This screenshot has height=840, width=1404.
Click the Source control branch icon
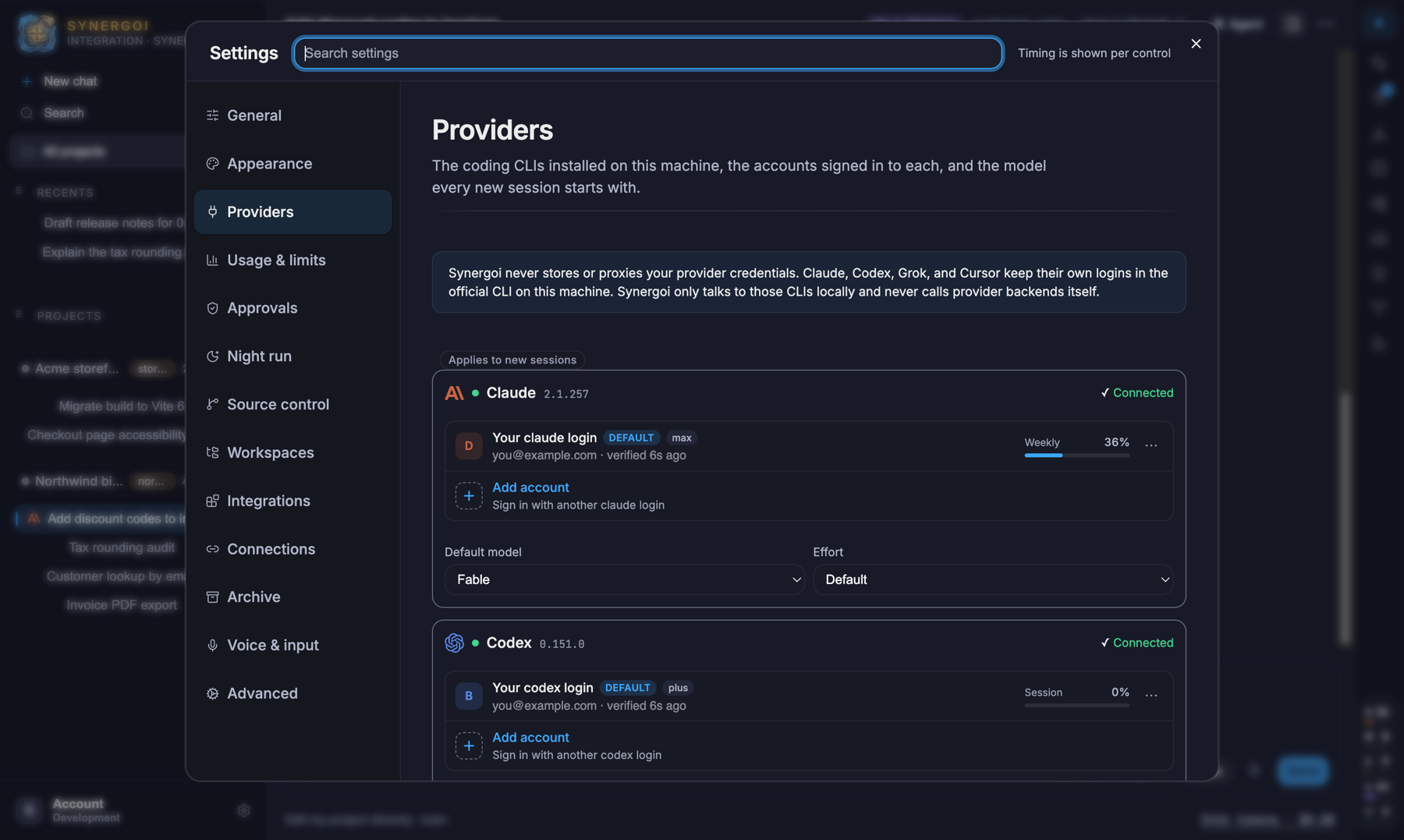212,405
